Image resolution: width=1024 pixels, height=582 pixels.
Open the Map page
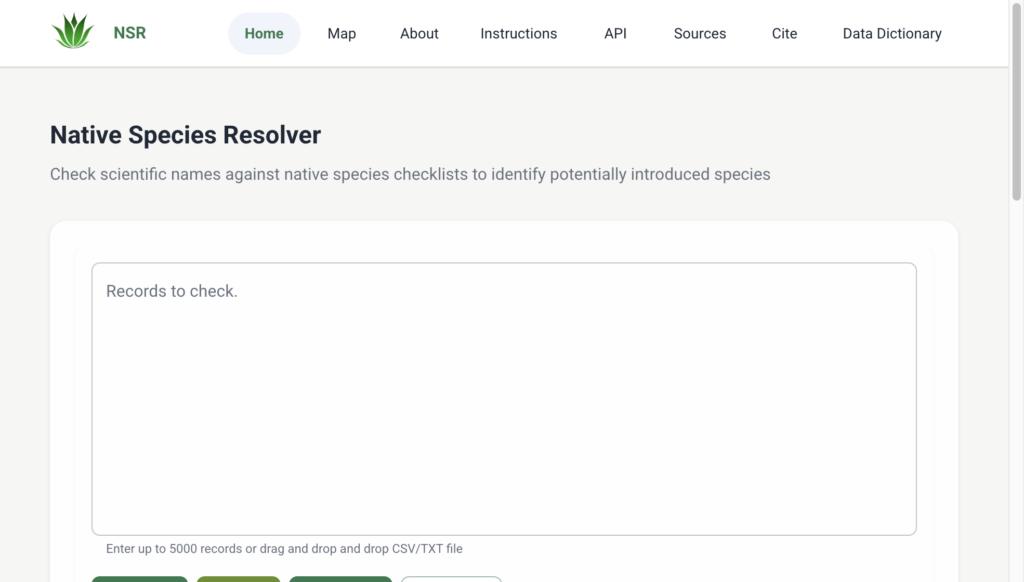point(342,33)
